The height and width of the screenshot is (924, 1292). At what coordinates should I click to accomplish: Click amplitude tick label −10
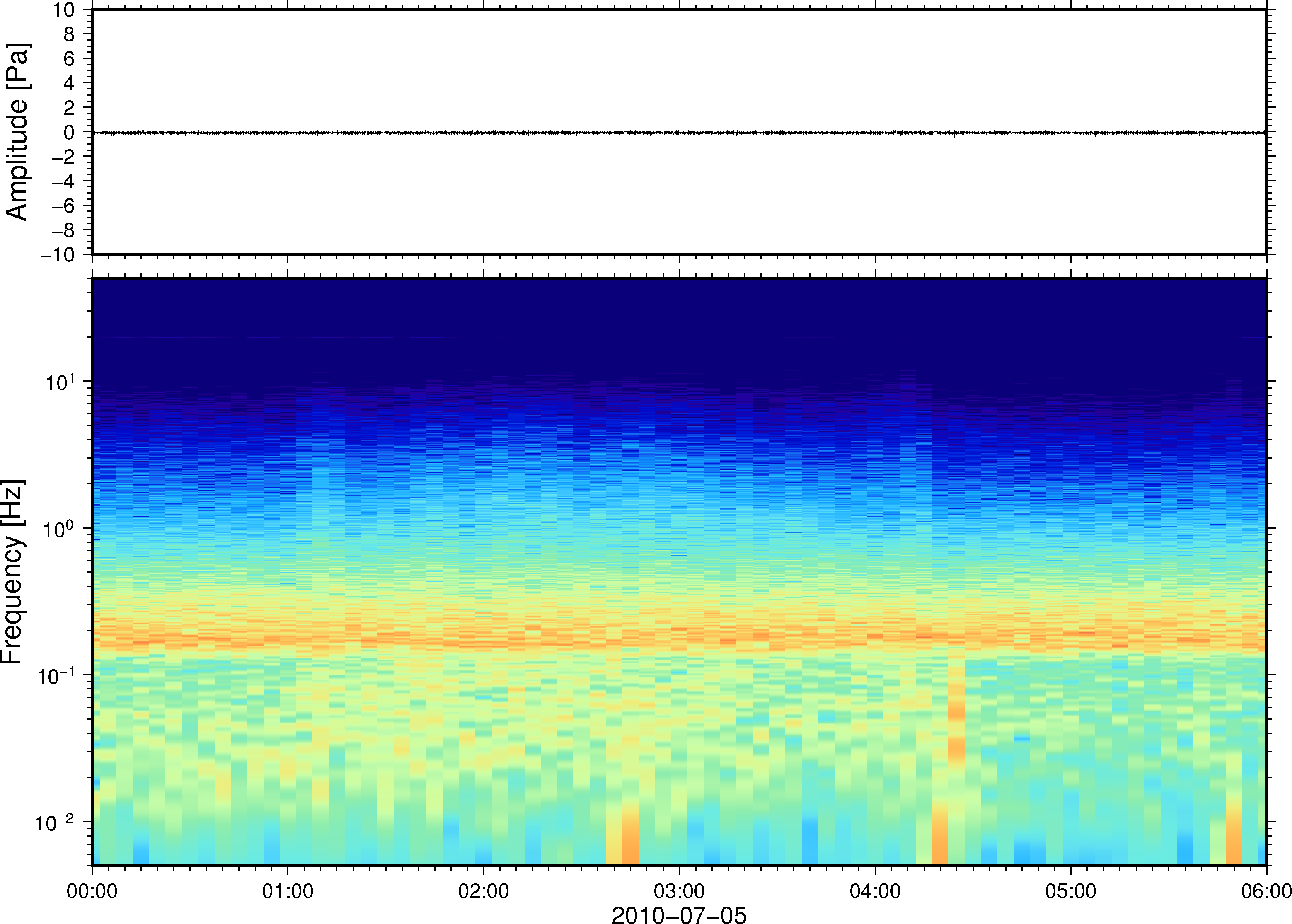pos(58,255)
